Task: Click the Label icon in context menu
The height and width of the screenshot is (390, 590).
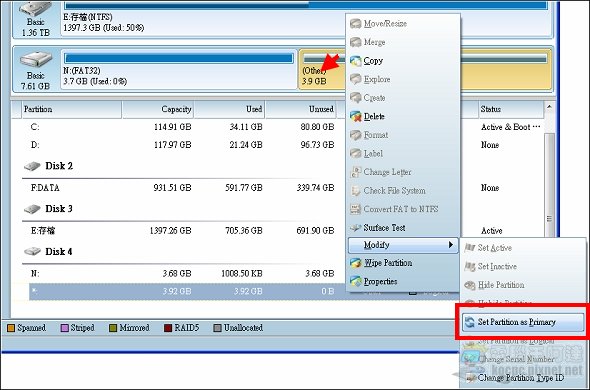Action: pyautogui.click(x=356, y=154)
